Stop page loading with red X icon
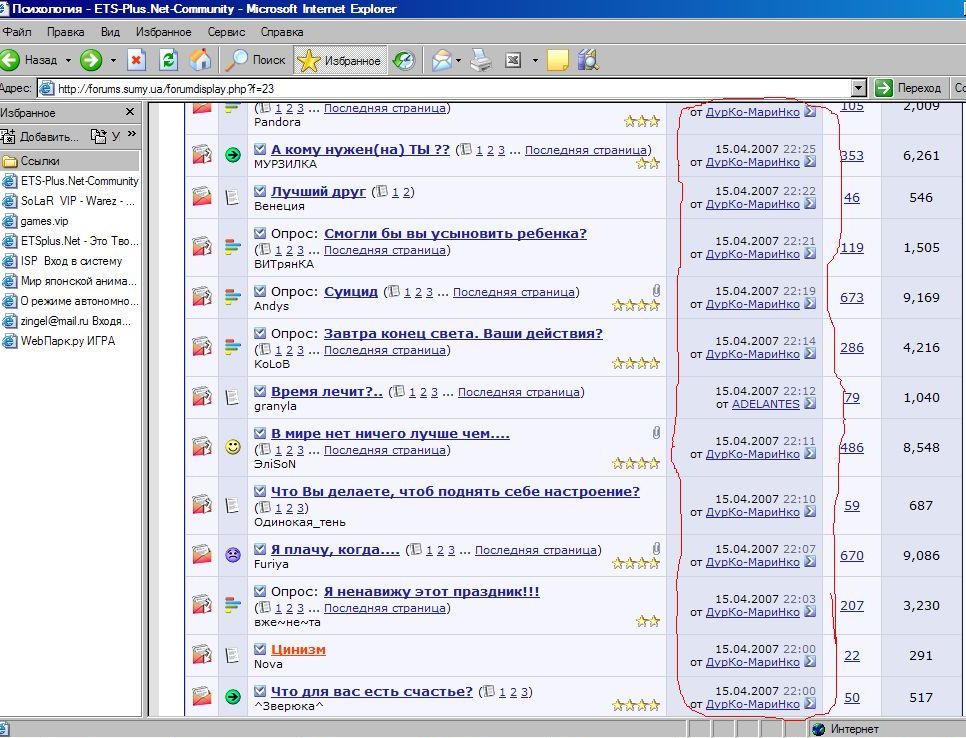 136,60
